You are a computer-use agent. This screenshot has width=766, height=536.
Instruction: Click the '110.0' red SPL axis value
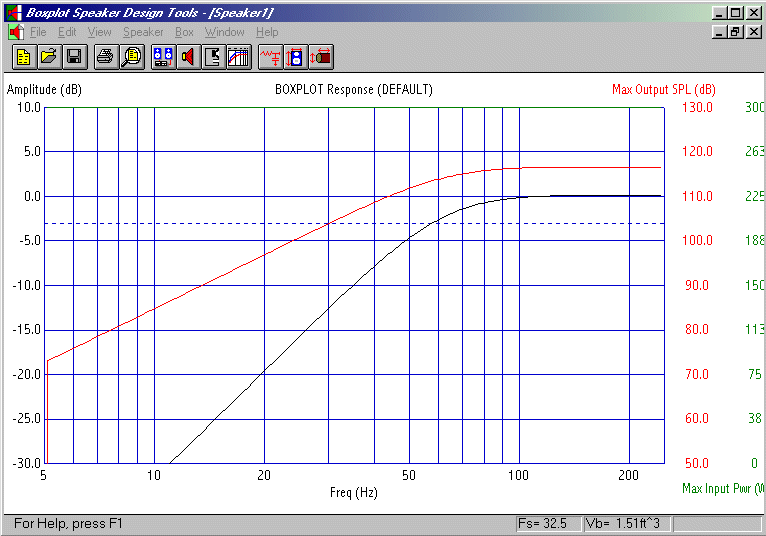tap(697, 196)
